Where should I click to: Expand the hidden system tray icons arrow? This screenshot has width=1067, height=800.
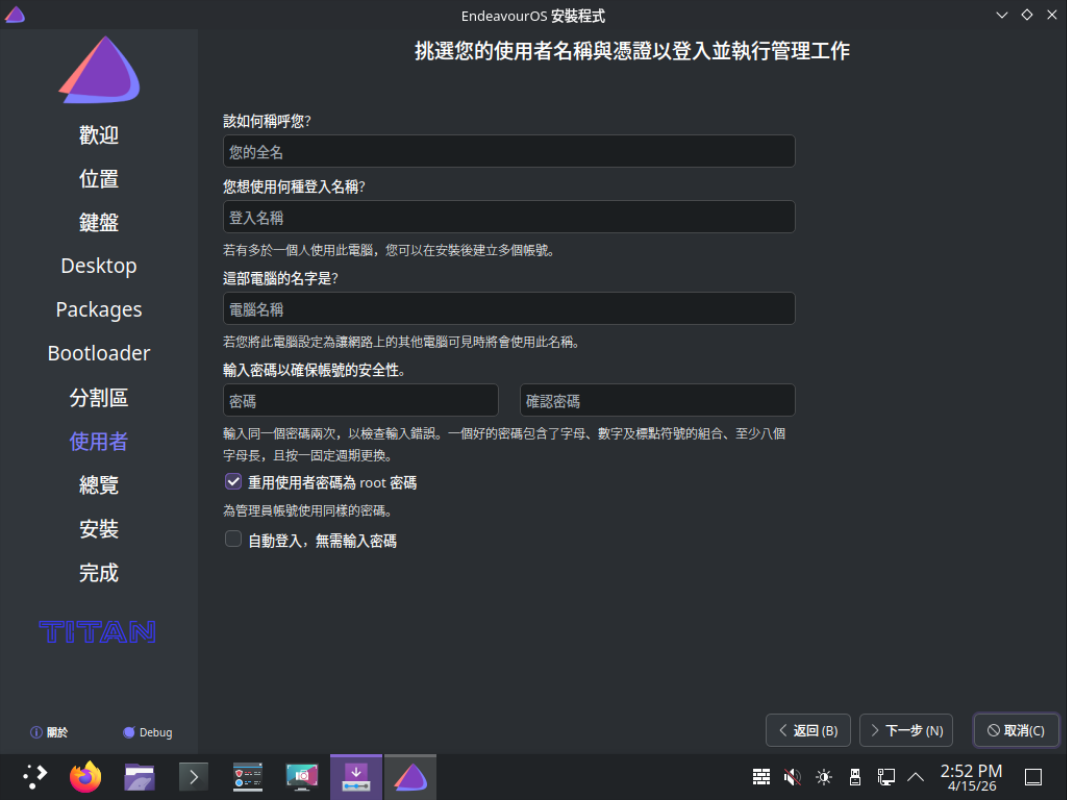(915, 777)
